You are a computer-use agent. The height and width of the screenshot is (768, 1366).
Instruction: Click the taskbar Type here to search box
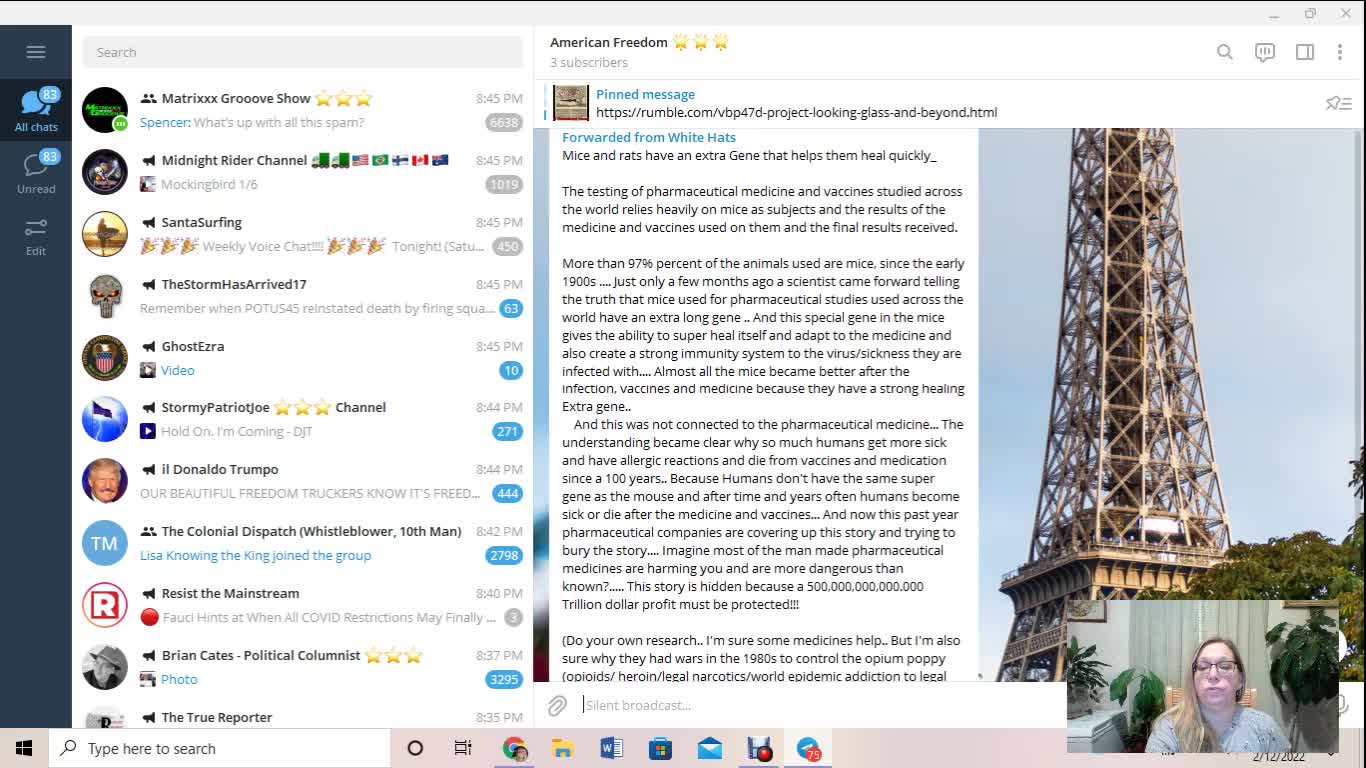point(220,748)
